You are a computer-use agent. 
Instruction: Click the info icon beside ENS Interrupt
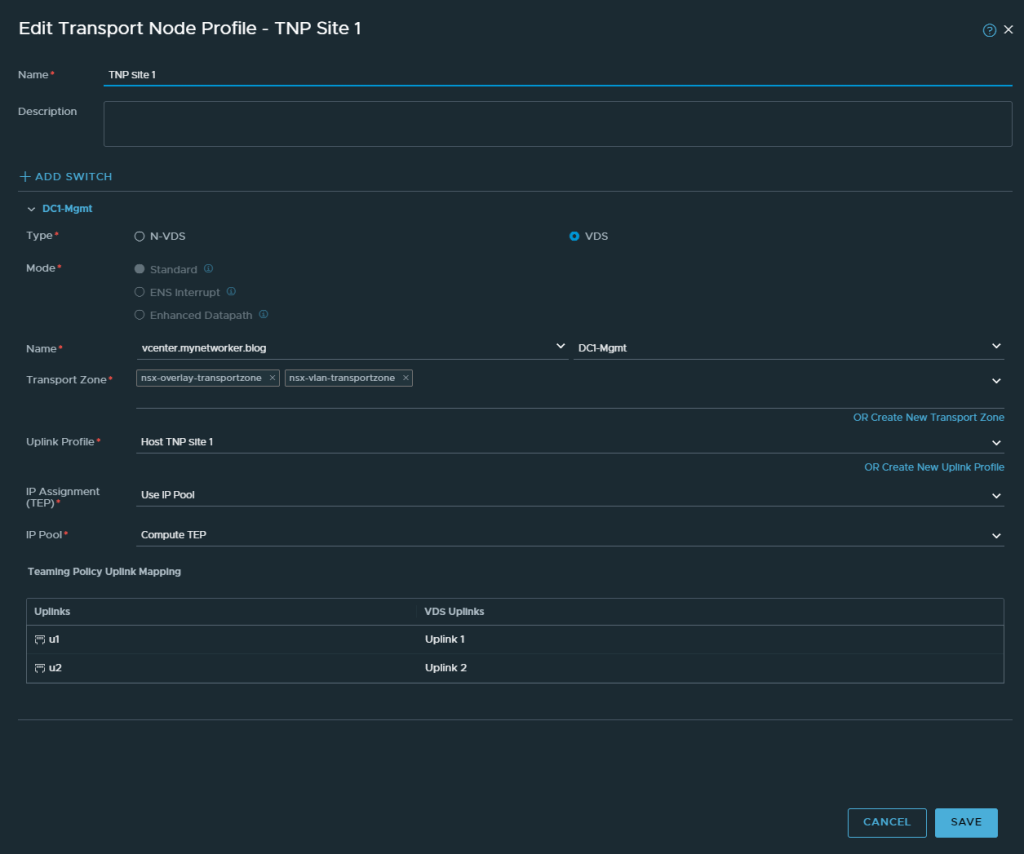[231, 292]
